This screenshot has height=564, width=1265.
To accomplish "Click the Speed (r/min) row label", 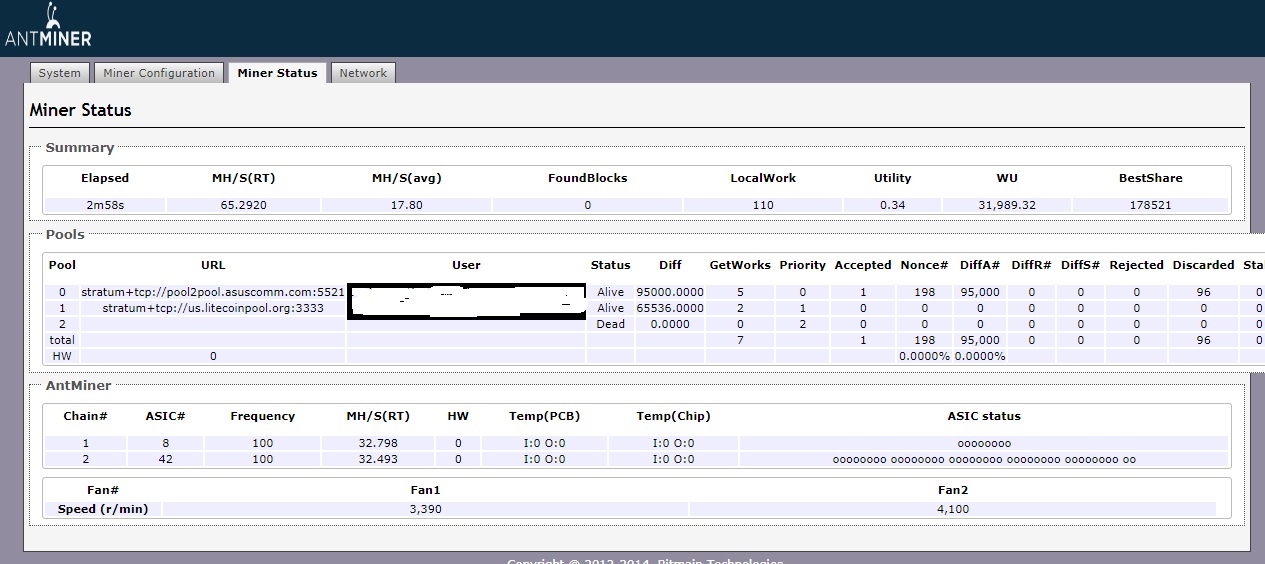I will pyautogui.click(x=102, y=509).
